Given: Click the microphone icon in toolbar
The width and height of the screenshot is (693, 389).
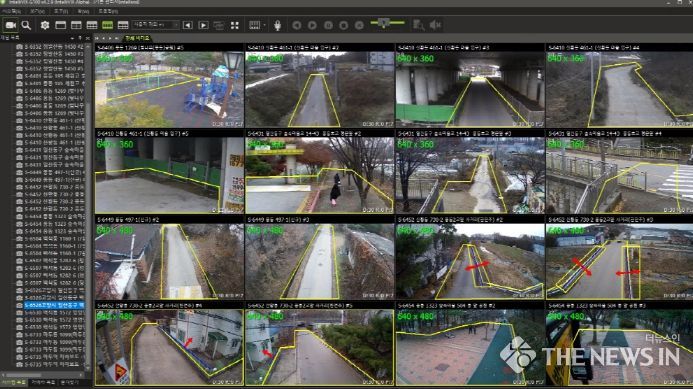Looking at the screenshot, I should 278,25.
